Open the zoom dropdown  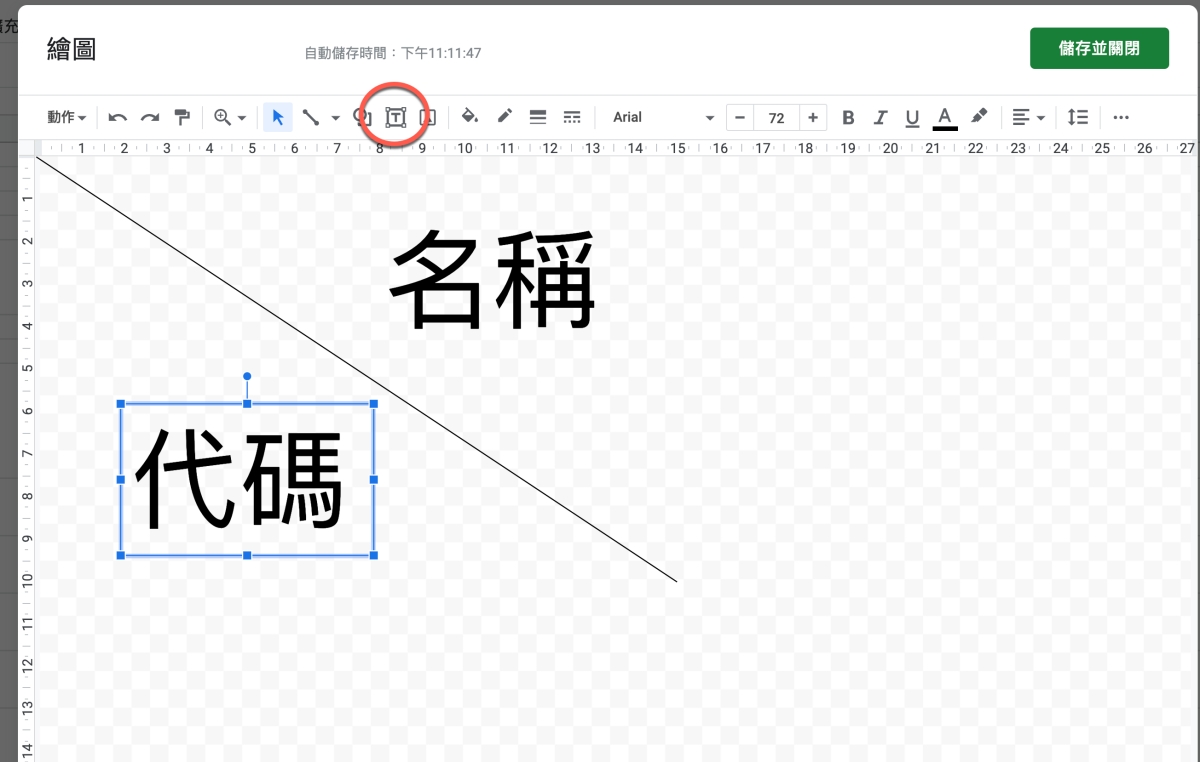click(230, 118)
